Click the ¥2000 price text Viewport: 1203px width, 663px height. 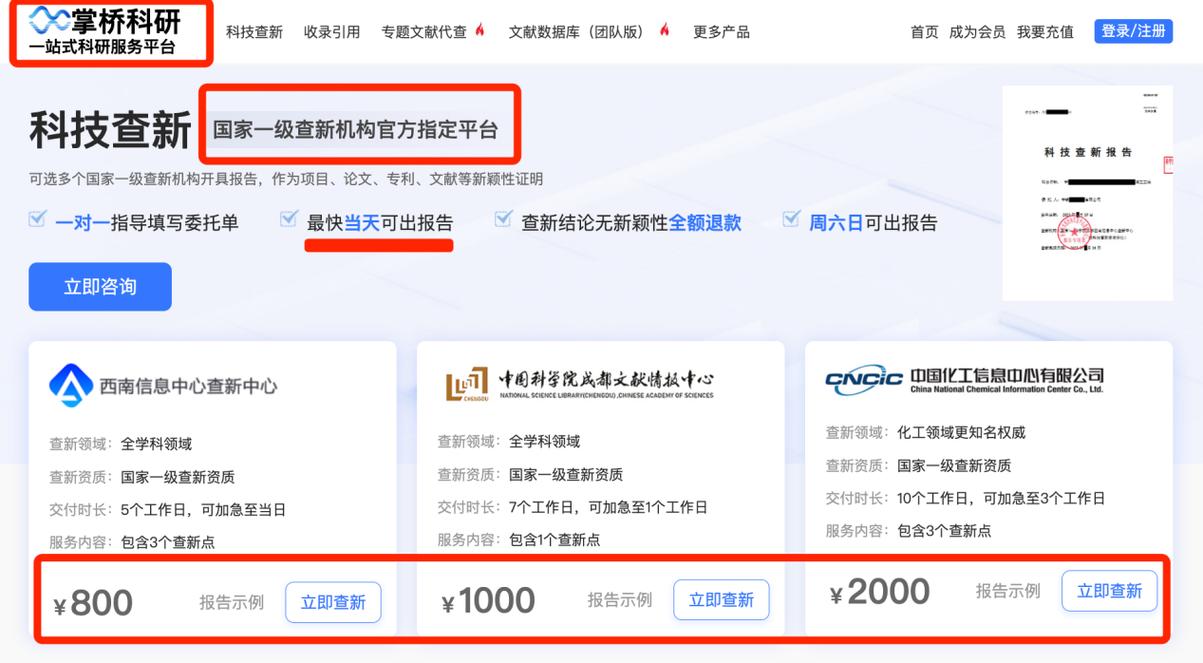[x=880, y=592]
